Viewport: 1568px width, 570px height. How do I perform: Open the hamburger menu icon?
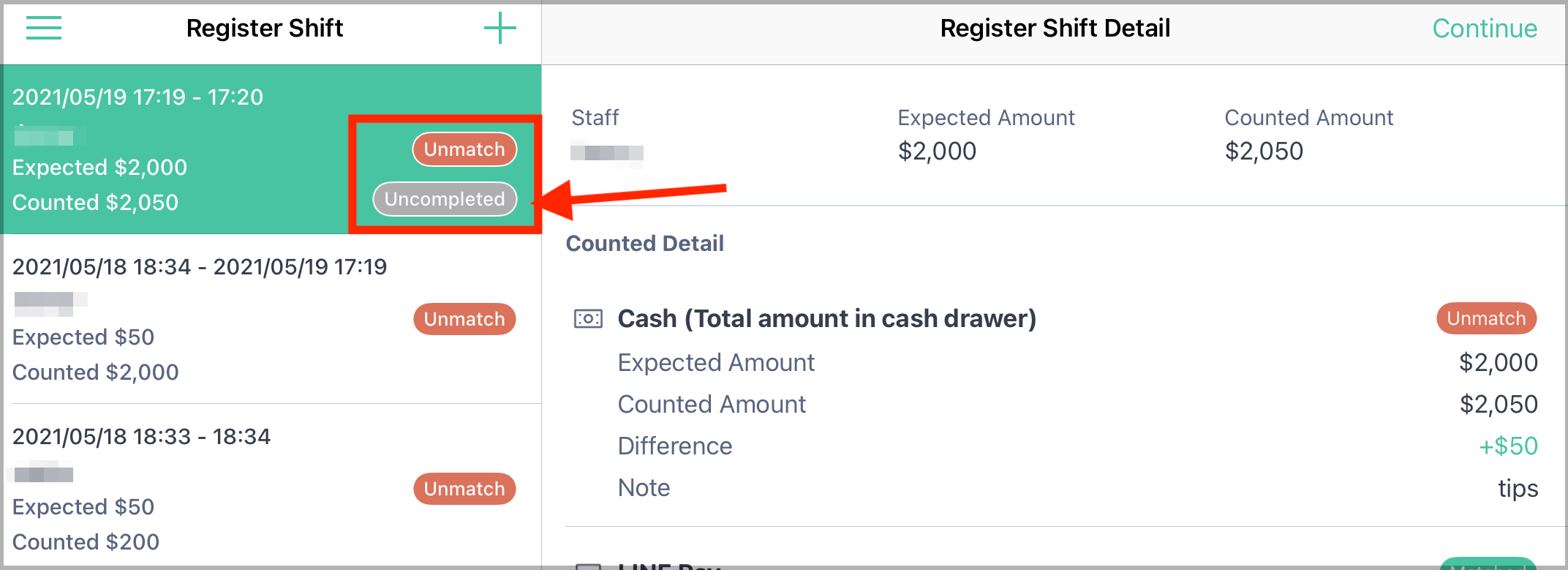pyautogui.click(x=44, y=29)
